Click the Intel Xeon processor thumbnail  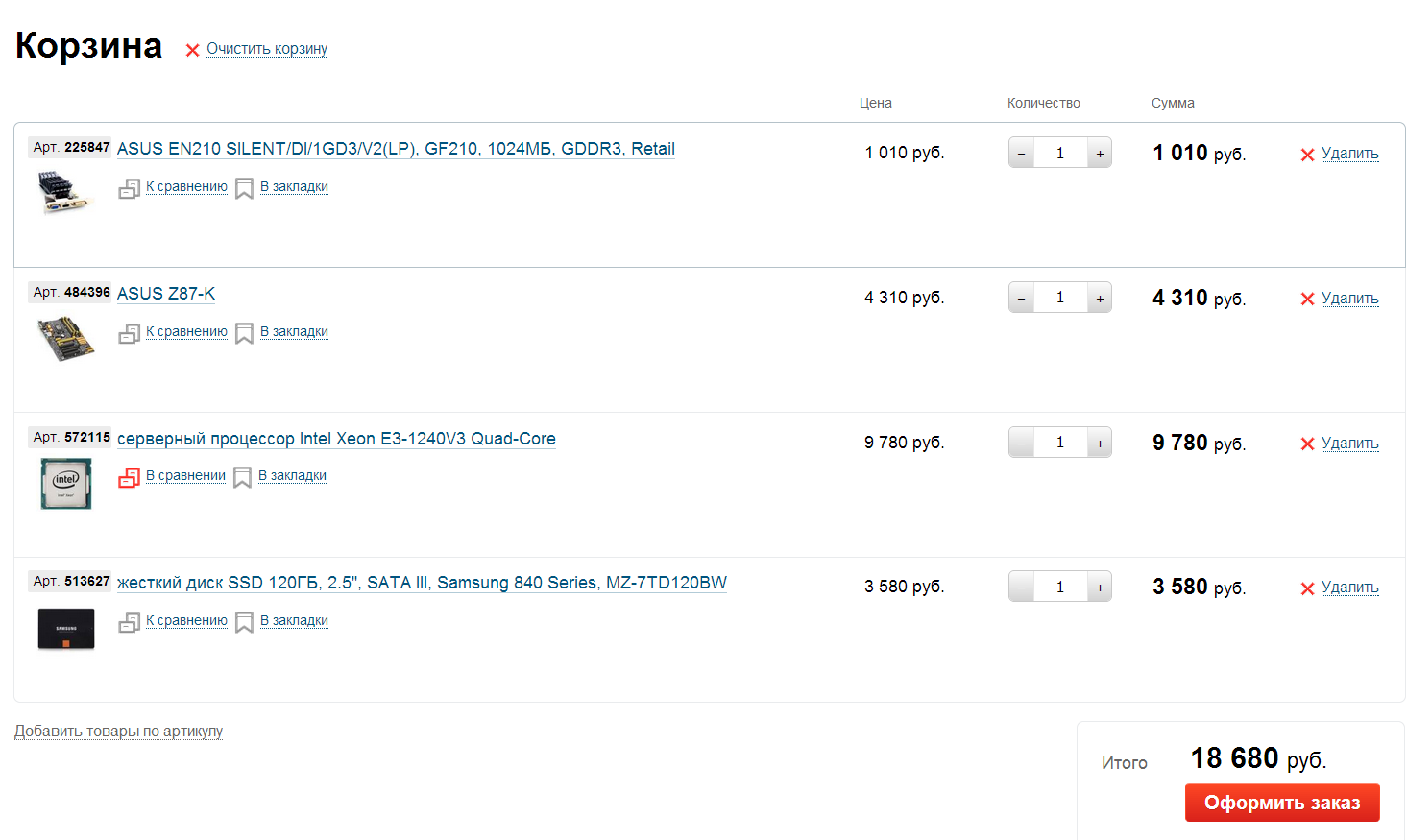[65, 483]
